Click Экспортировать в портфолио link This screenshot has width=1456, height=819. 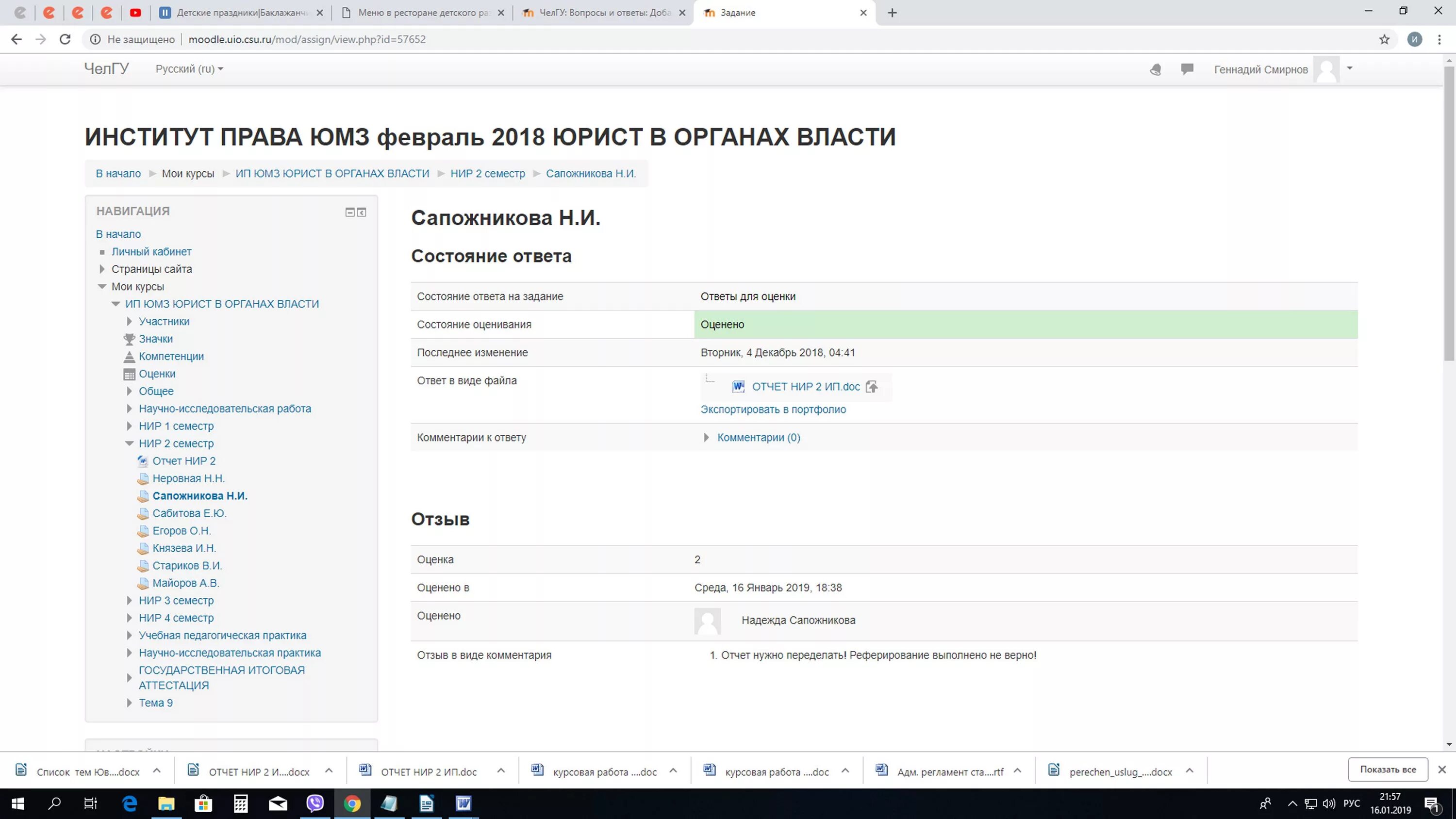tap(773, 409)
